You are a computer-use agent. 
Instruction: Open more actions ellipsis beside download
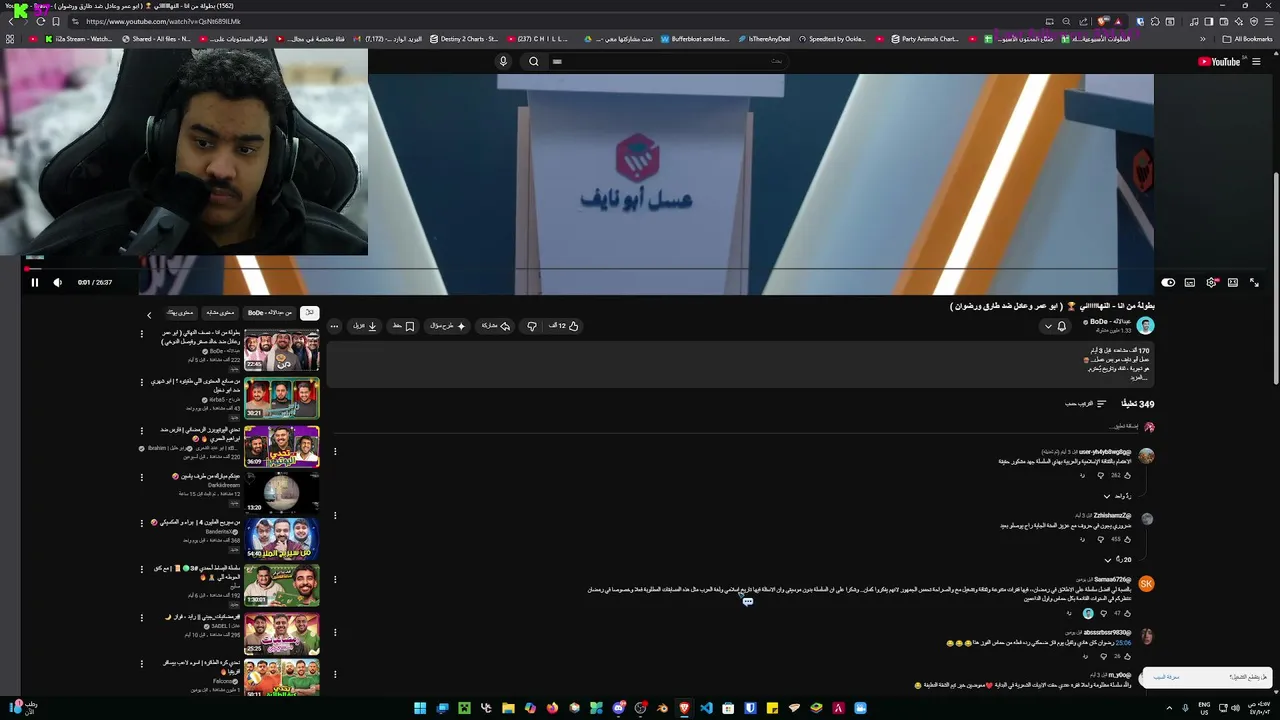click(x=334, y=326)
